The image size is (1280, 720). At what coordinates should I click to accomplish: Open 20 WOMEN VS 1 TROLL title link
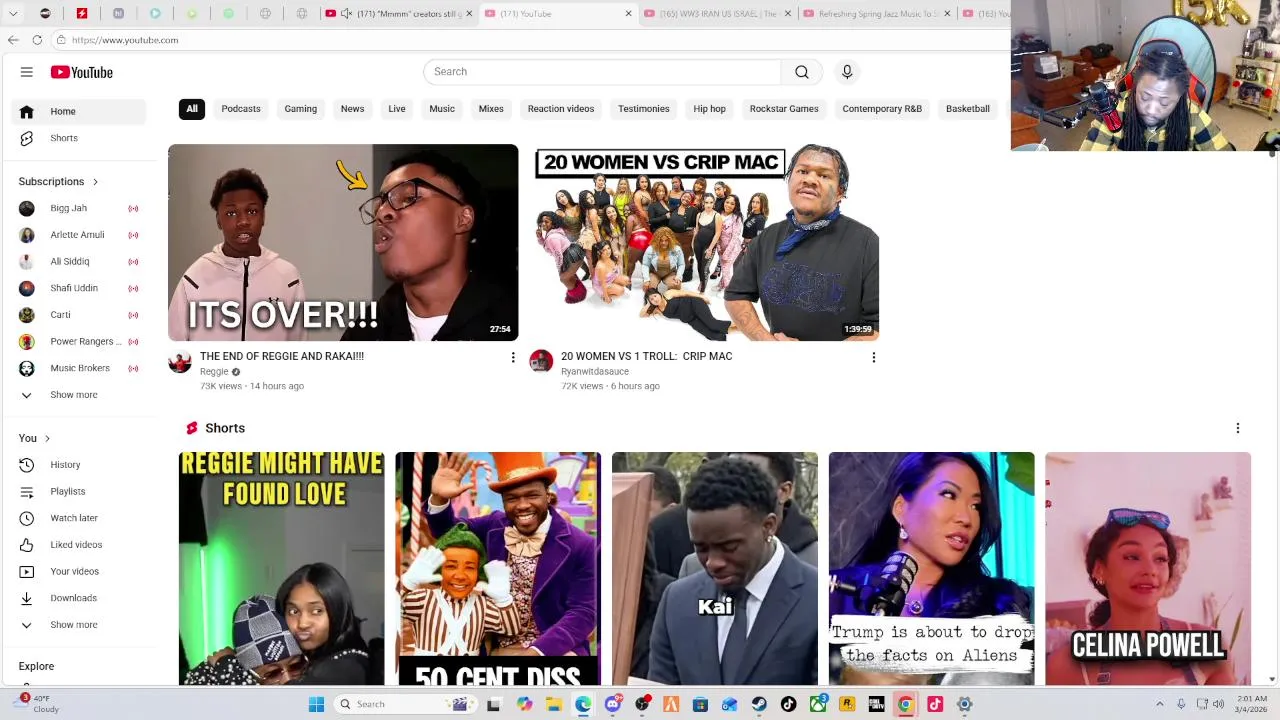646,356
